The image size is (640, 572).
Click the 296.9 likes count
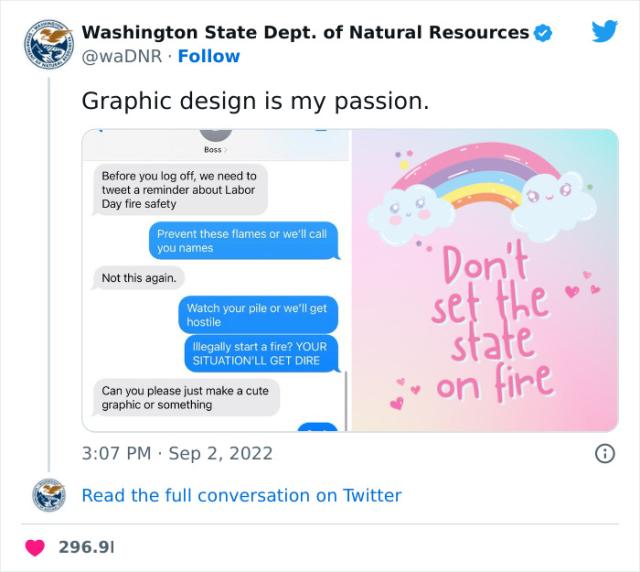87,547
